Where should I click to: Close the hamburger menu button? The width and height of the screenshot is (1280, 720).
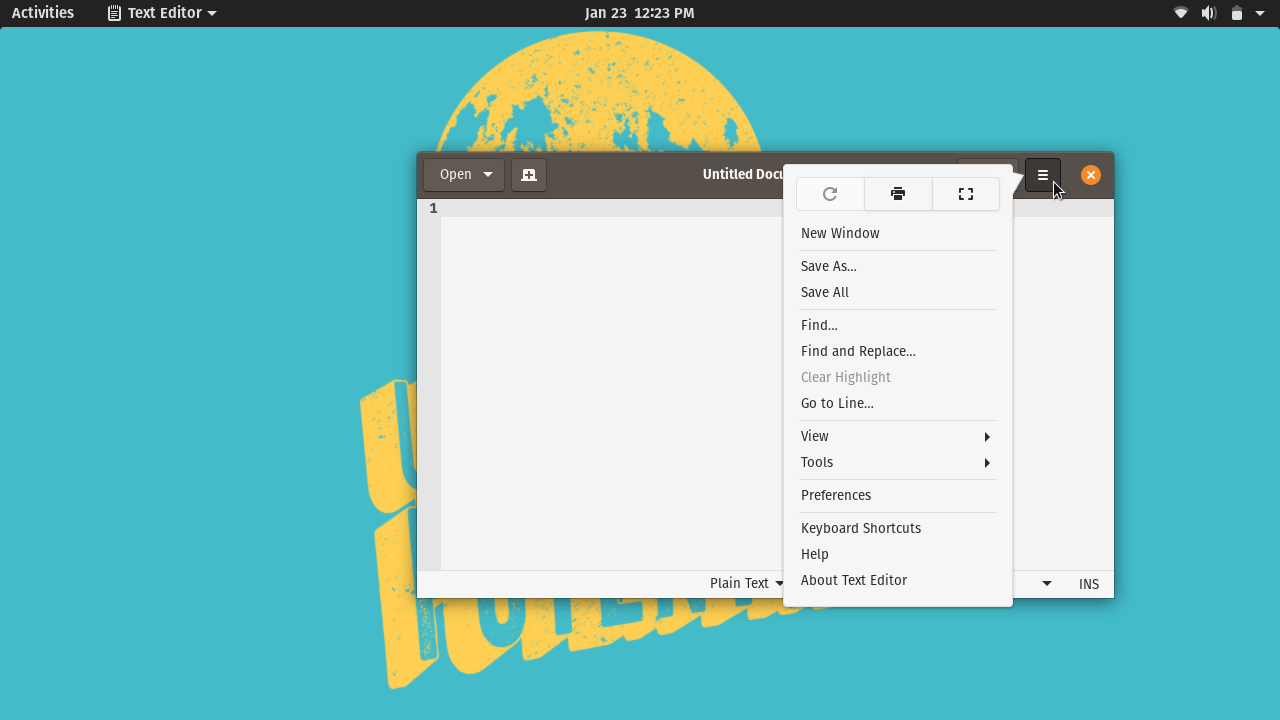[1043, 175]
